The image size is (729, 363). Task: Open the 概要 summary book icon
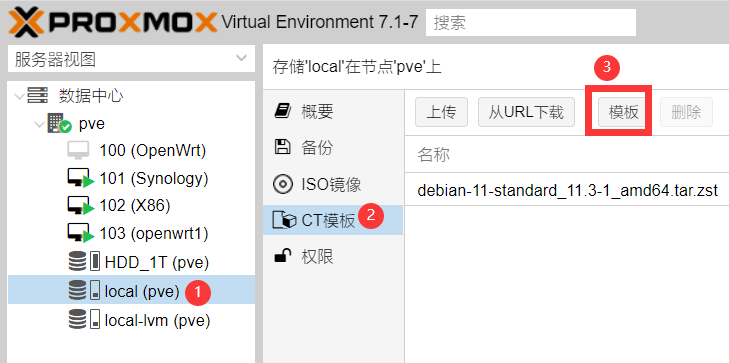click(283, 112)
